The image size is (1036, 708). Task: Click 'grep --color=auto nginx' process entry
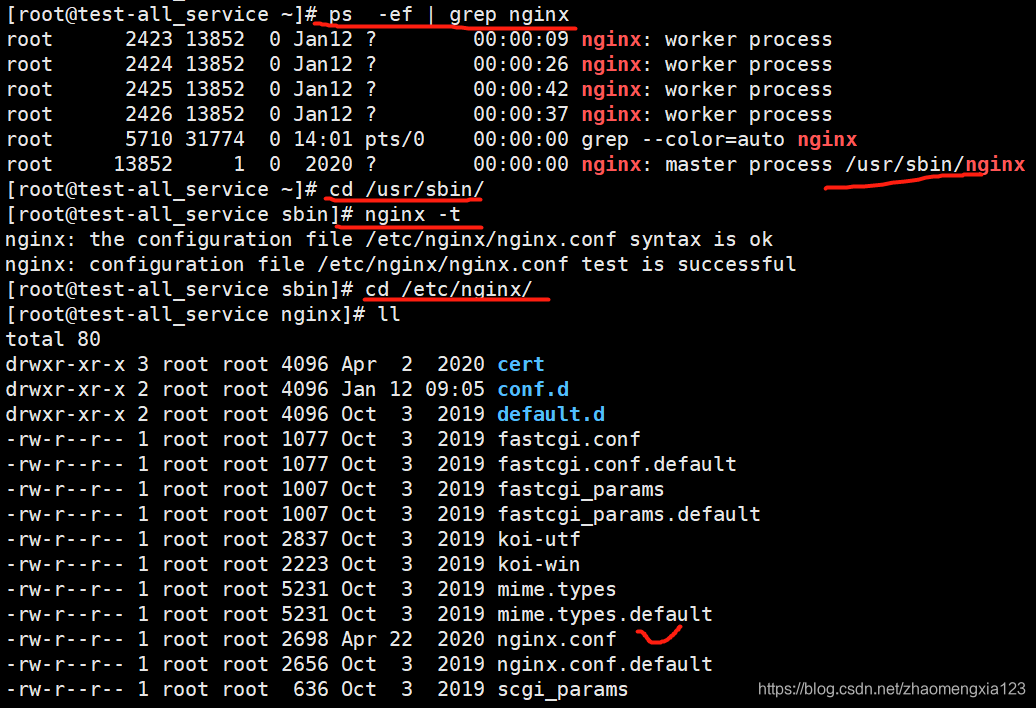(x=719, y=140)
